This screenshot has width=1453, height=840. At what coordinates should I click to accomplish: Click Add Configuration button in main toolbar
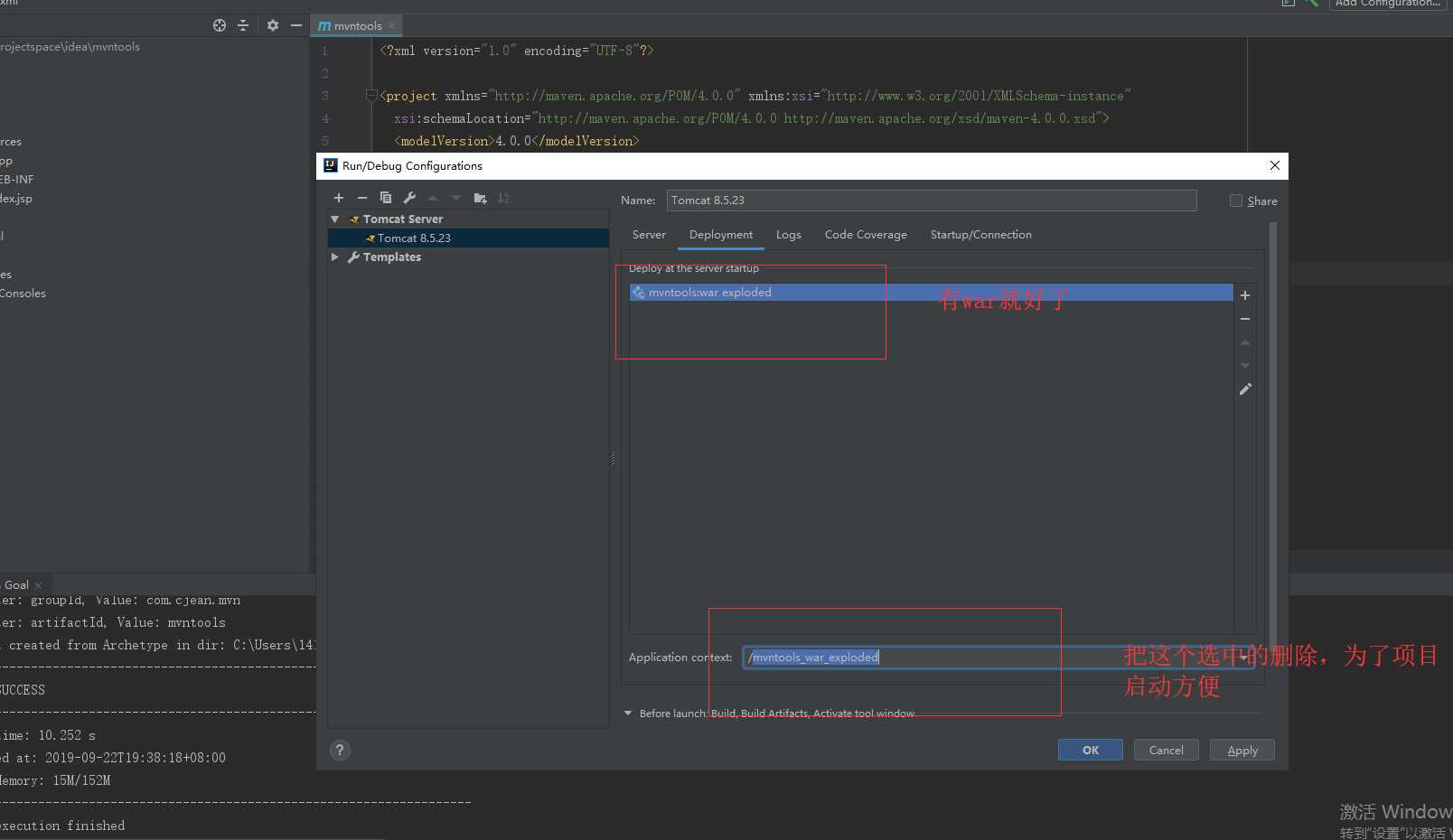(x=1388, y=4)
